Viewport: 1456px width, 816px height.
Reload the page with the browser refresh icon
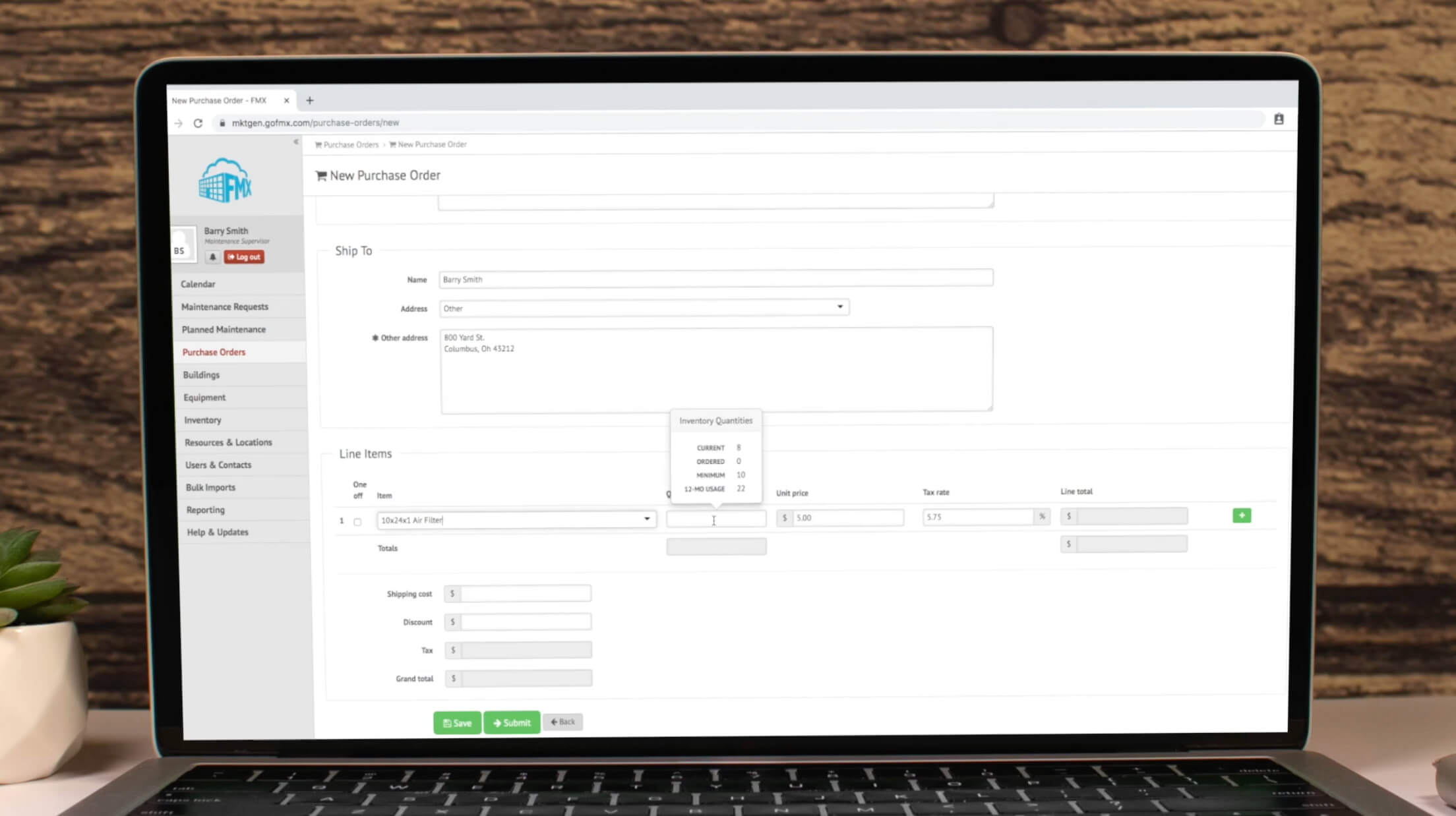coord(199,123)
